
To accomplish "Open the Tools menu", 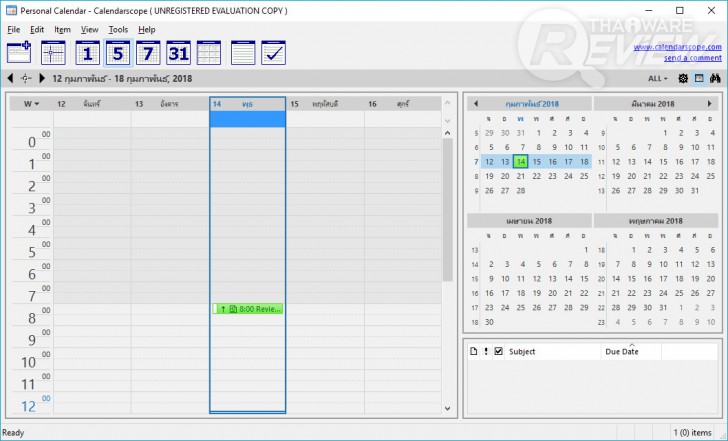I will 118,30.
